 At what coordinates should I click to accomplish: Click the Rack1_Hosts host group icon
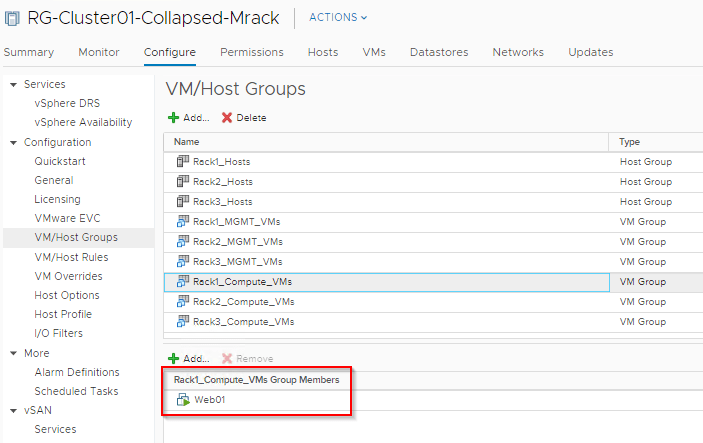click(x=182, y=161)
